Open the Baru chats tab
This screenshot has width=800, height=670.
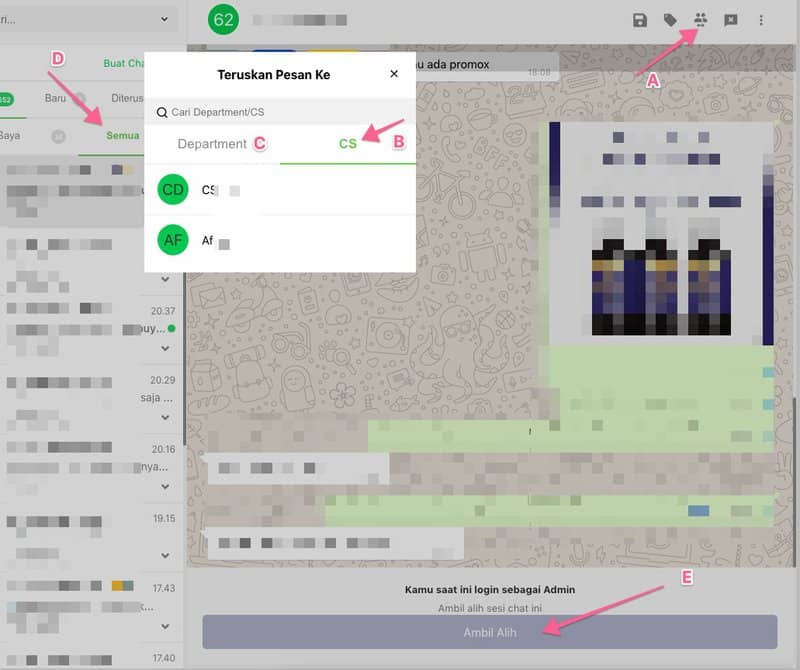click(55, 98)
